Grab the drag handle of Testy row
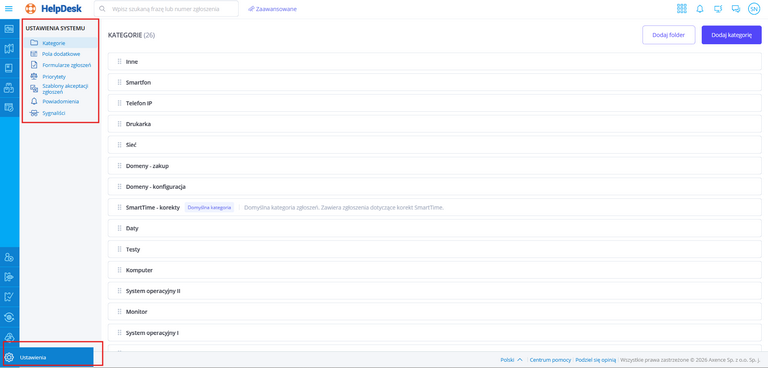The image size is (768, 368). pyautogui.click(x=120, y=249)
